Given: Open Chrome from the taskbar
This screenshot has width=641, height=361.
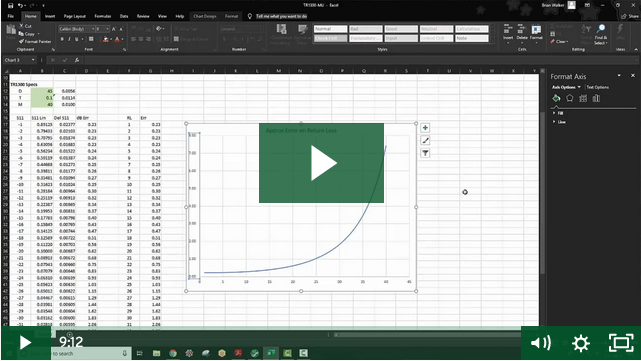Looking at the screenshot, I should [173, 353].
